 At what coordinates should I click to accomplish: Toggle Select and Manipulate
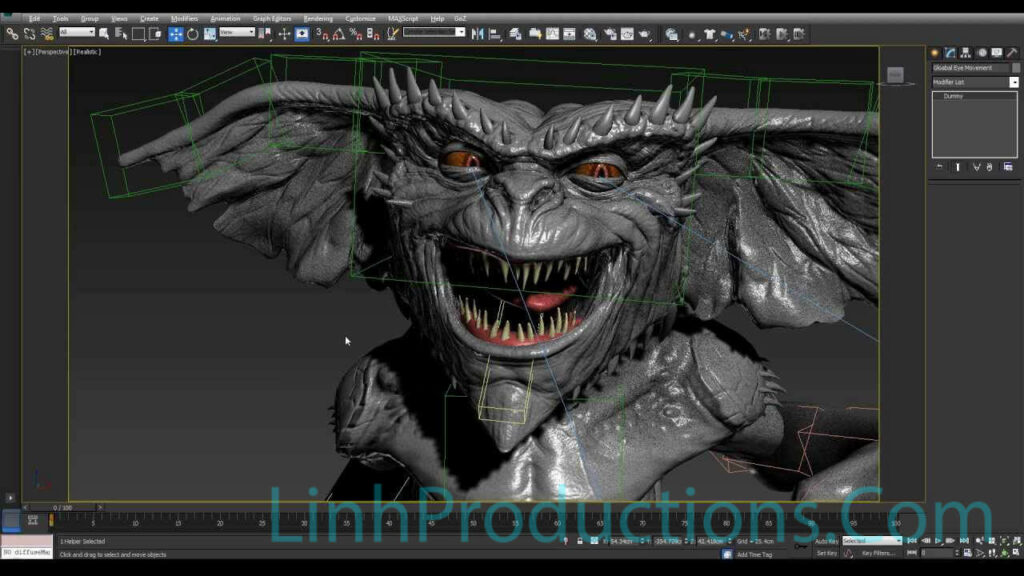(284, 34)
